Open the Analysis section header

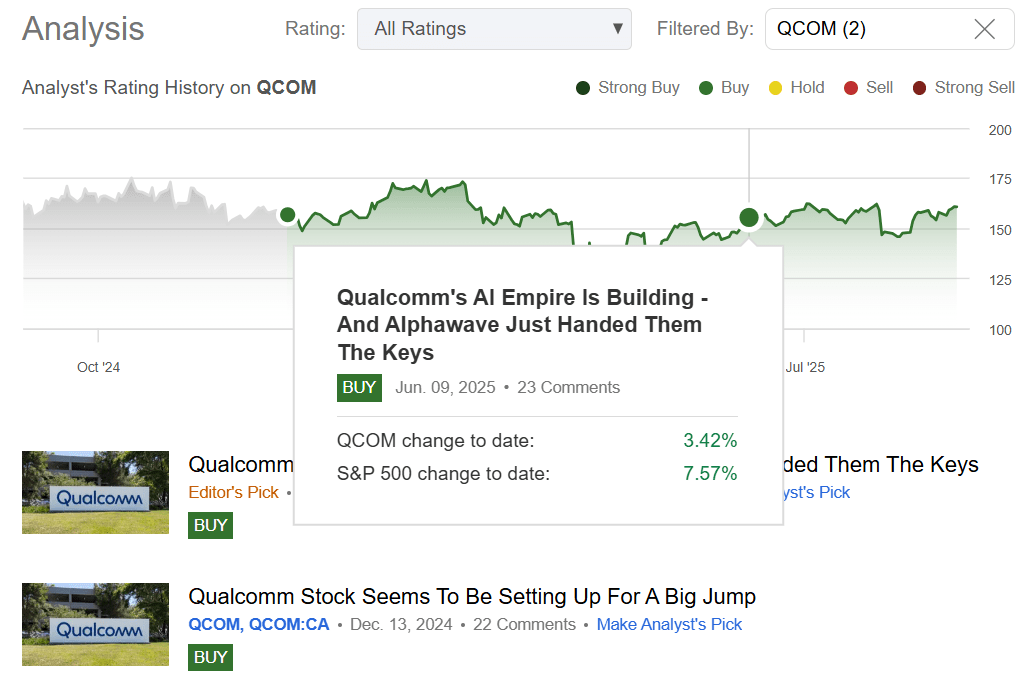click(83, 29)
